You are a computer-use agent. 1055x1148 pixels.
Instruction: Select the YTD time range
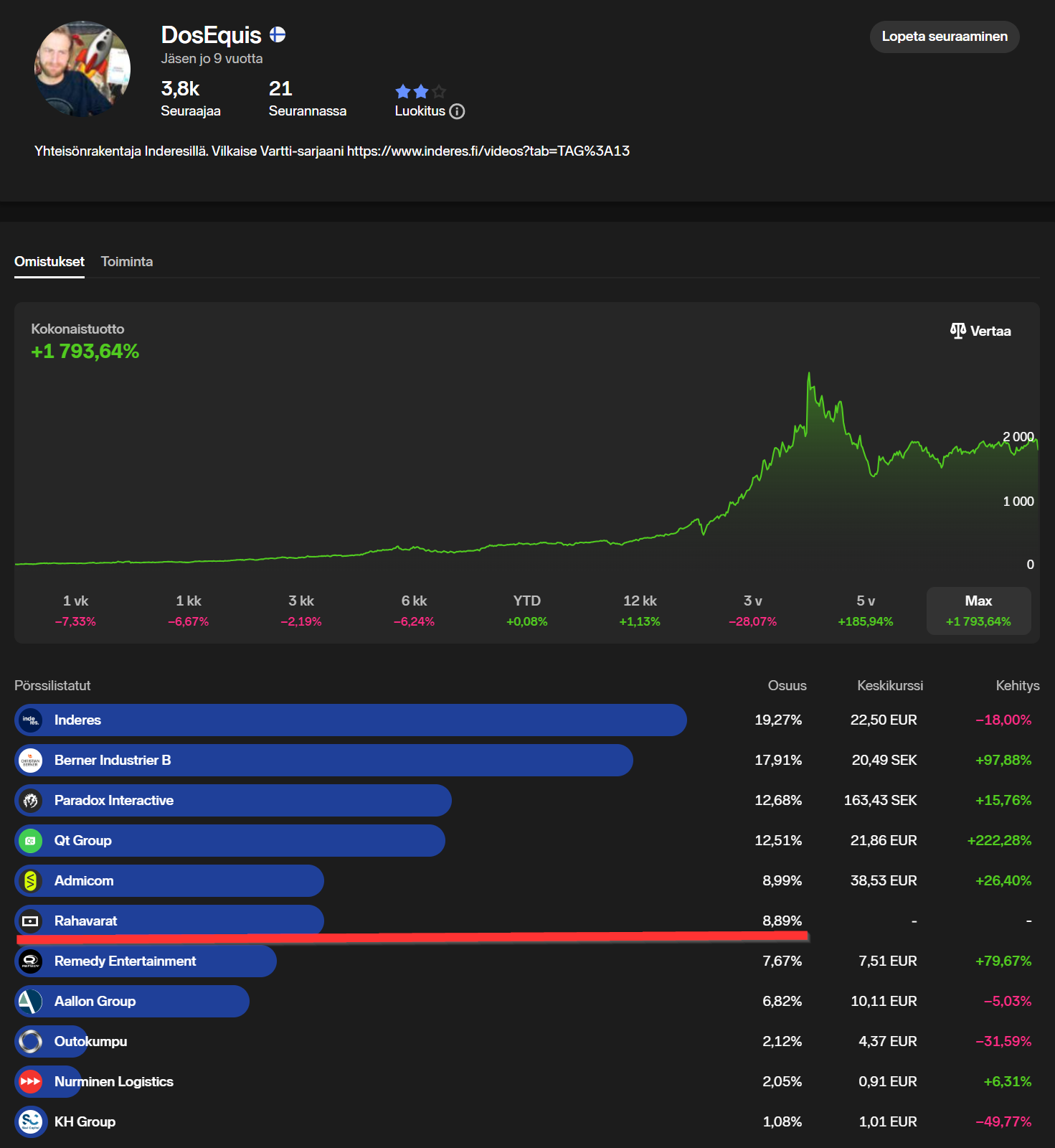point(526,610)
